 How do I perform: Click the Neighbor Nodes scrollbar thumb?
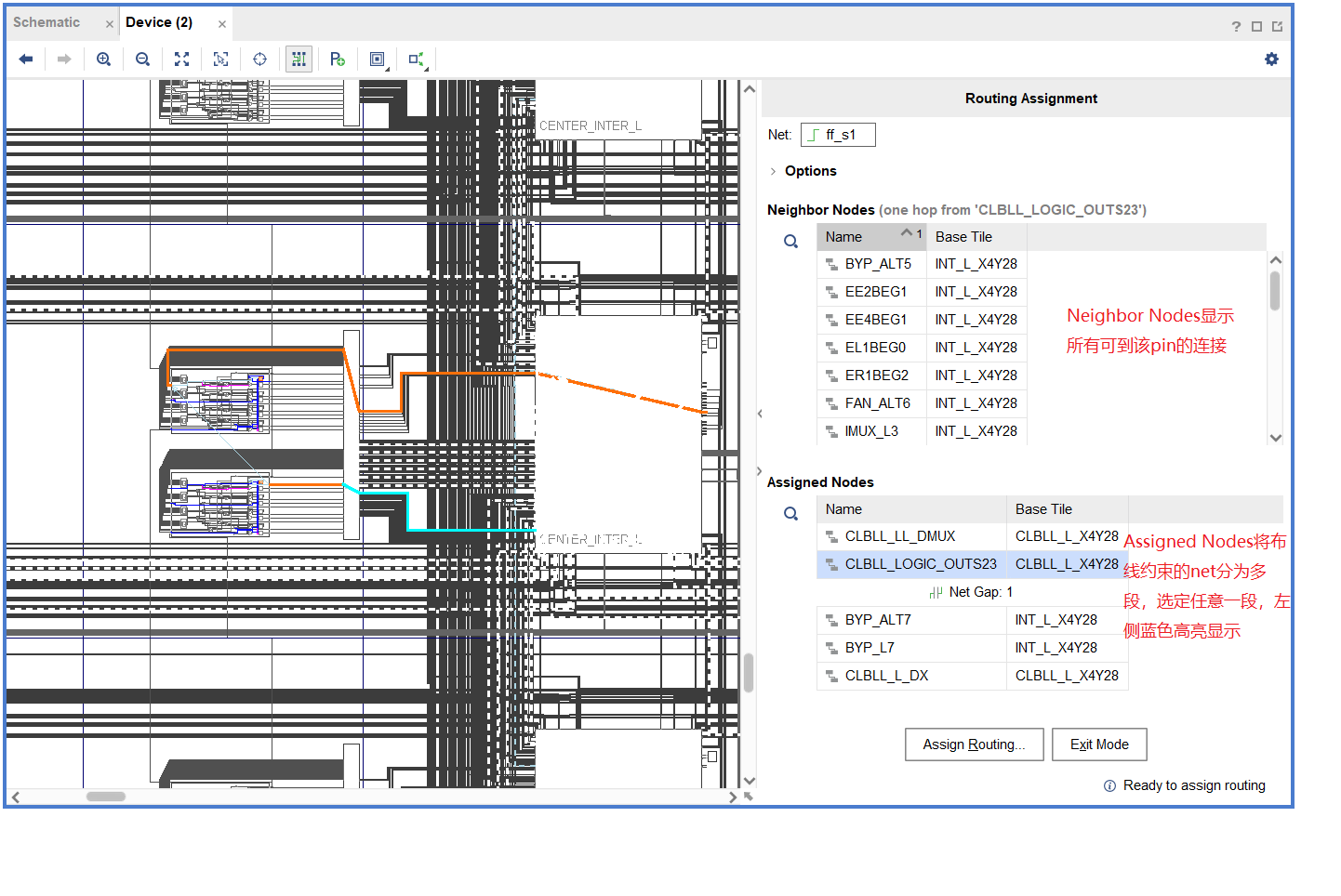pos(1275,290)
